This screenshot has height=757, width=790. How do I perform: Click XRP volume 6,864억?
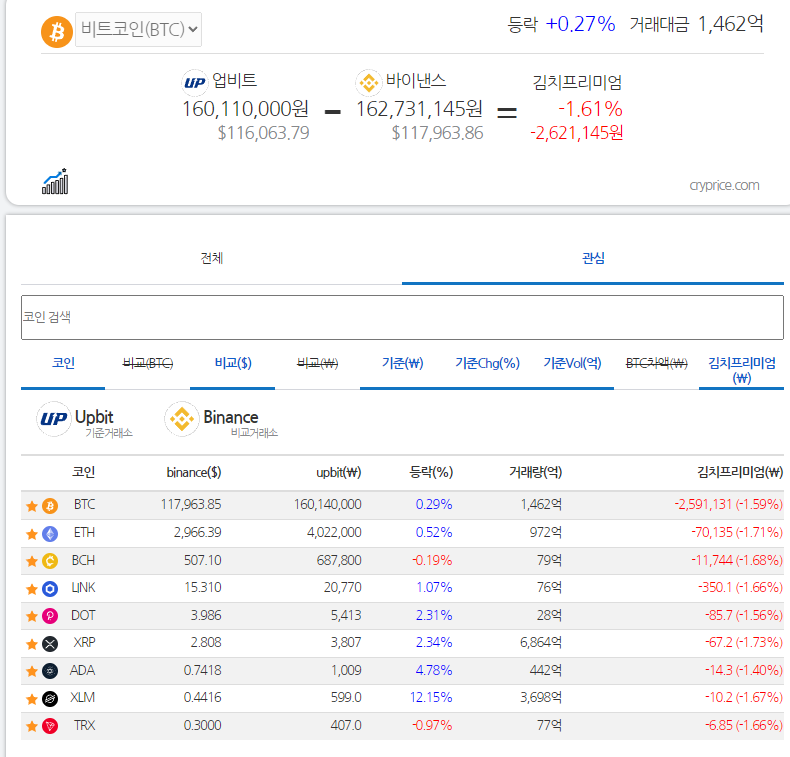(541, 643)
